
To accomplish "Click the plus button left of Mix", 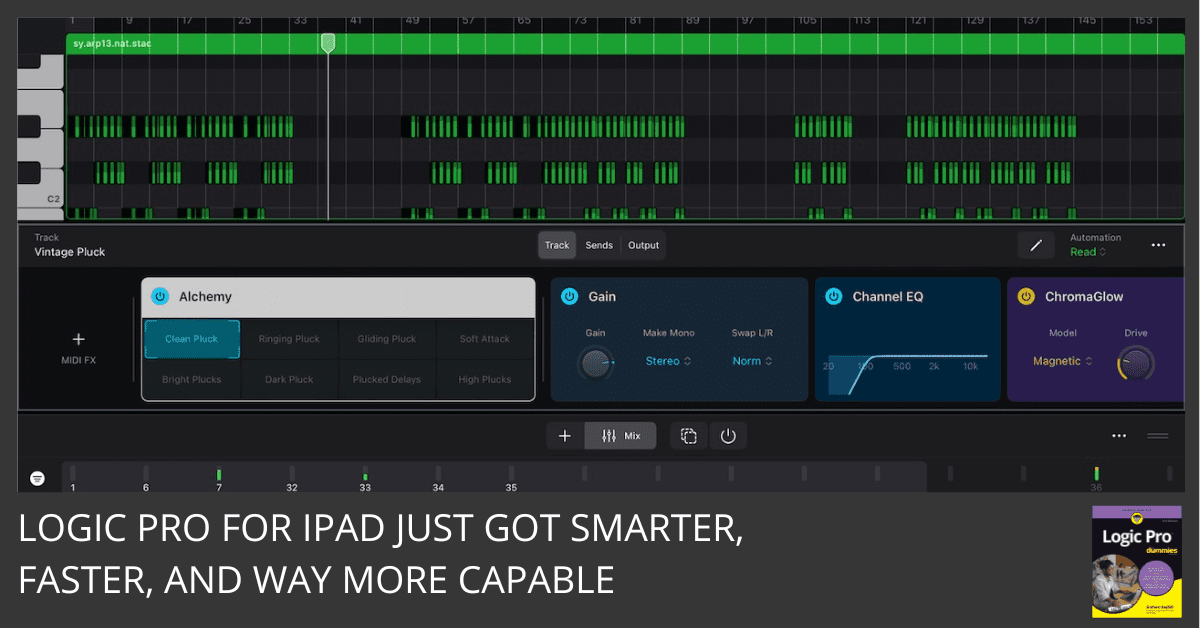I will 565,436.
